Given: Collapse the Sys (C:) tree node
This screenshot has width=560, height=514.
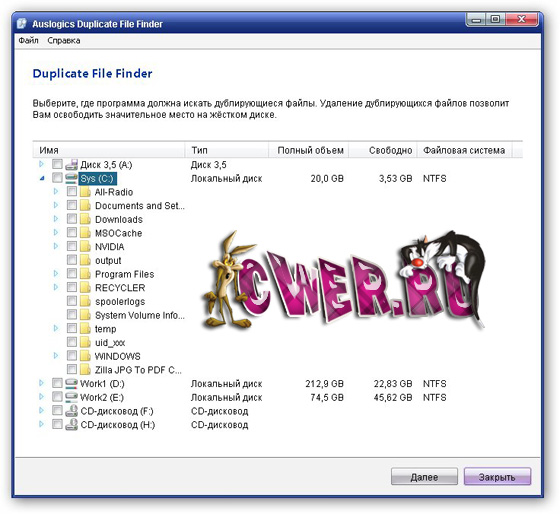Looking at the screenshot, I should pyautogui.click(x=42, y=178).
